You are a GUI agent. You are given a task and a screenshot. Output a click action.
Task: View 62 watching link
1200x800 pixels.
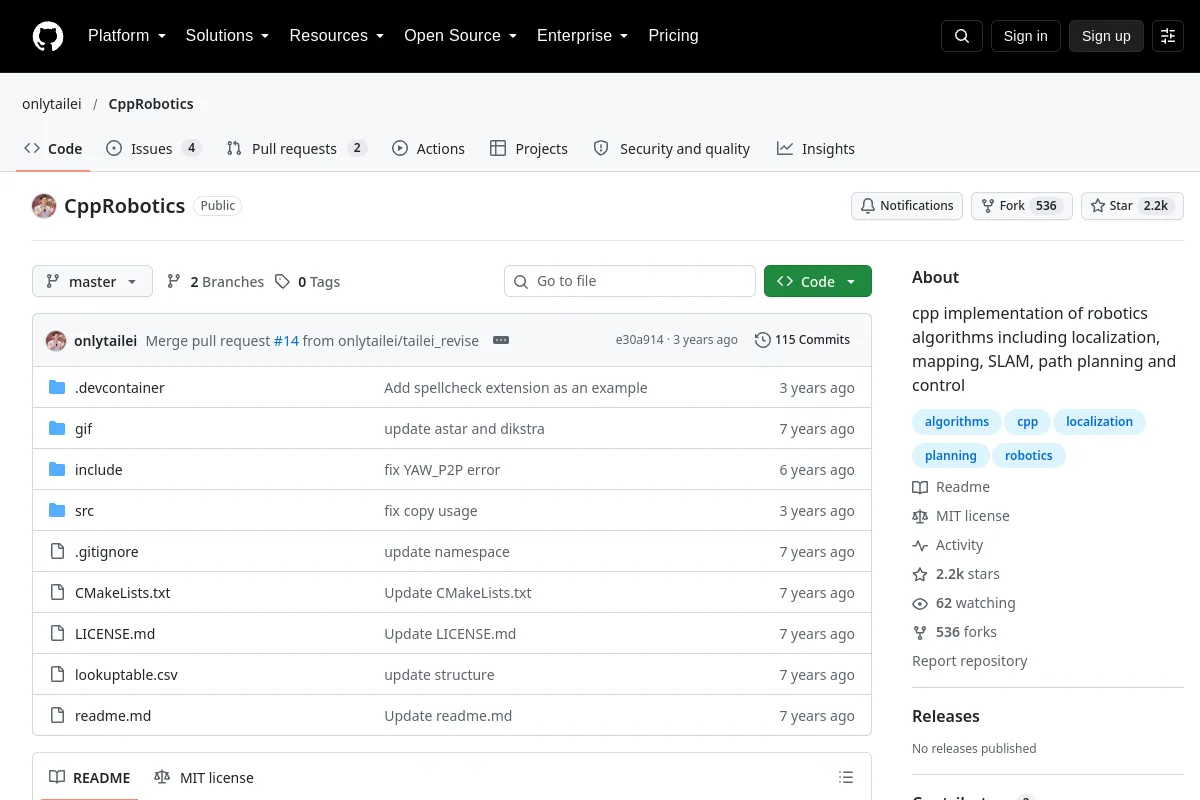[x=964, y=603]
